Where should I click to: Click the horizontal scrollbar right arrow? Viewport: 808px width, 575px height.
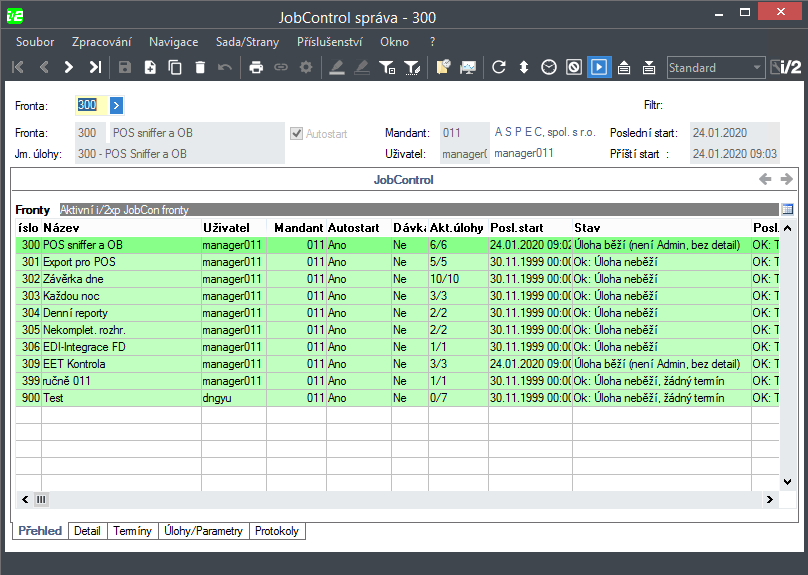pos(770,499)
